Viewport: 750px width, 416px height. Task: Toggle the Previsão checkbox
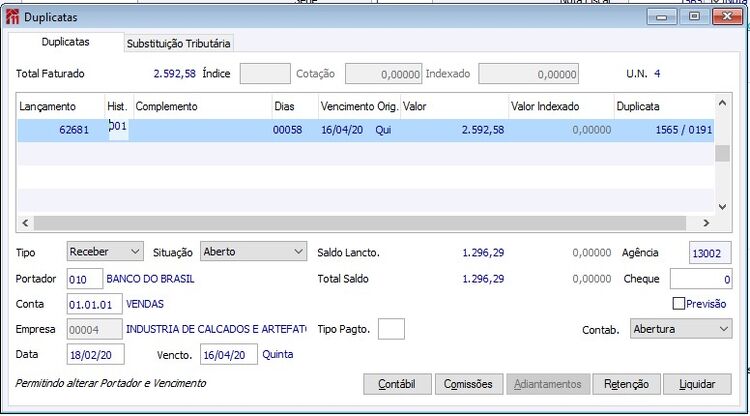[x=678, y=304]
